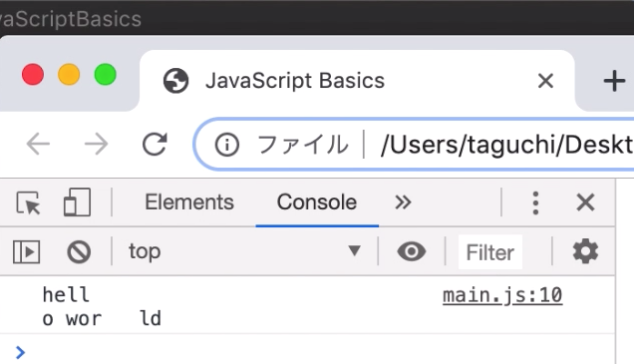Toggle the device toolbar icon
Screen dimensions: 634x364
77,202
